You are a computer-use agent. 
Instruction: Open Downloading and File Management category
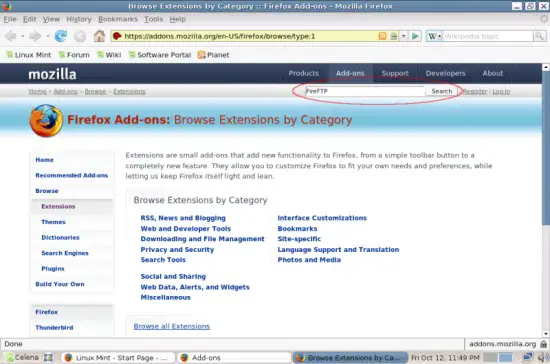tap(202, 239)
